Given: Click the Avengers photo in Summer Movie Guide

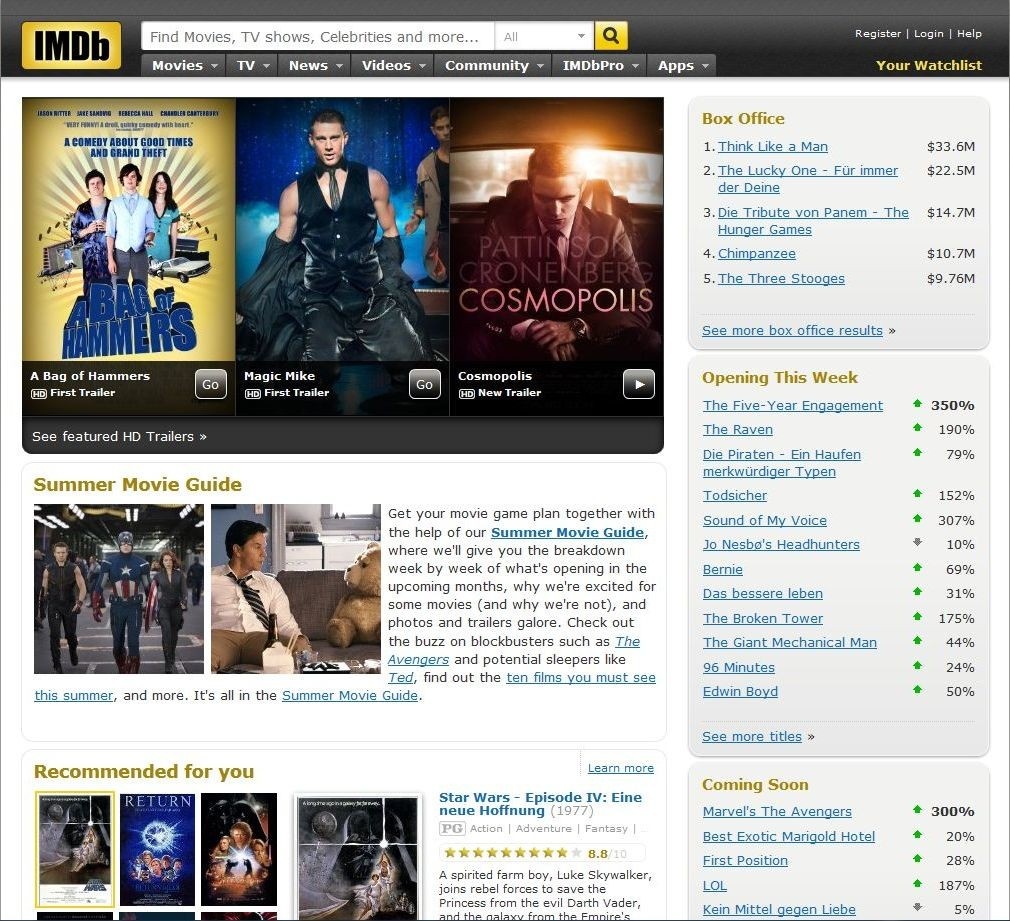Looking at the screenshot, I should coord(119,589).
